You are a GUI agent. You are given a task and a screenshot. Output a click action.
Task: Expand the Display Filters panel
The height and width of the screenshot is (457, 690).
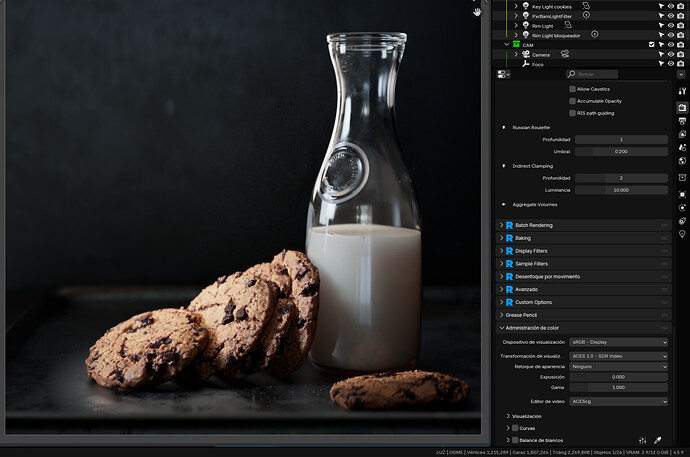[584, 251]
